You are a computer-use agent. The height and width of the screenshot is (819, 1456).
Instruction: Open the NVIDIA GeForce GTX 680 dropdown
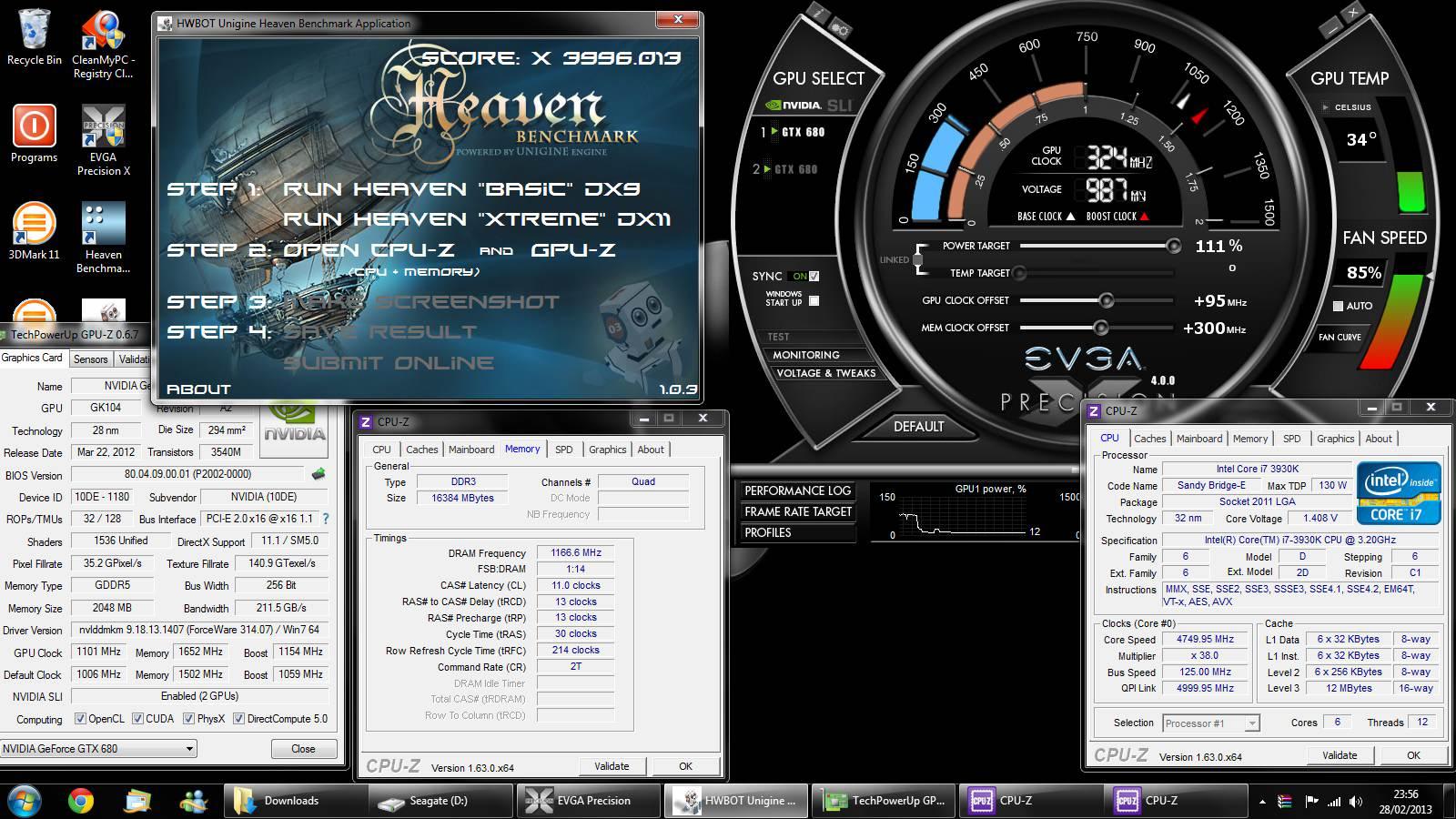click(x=99, y=748)
